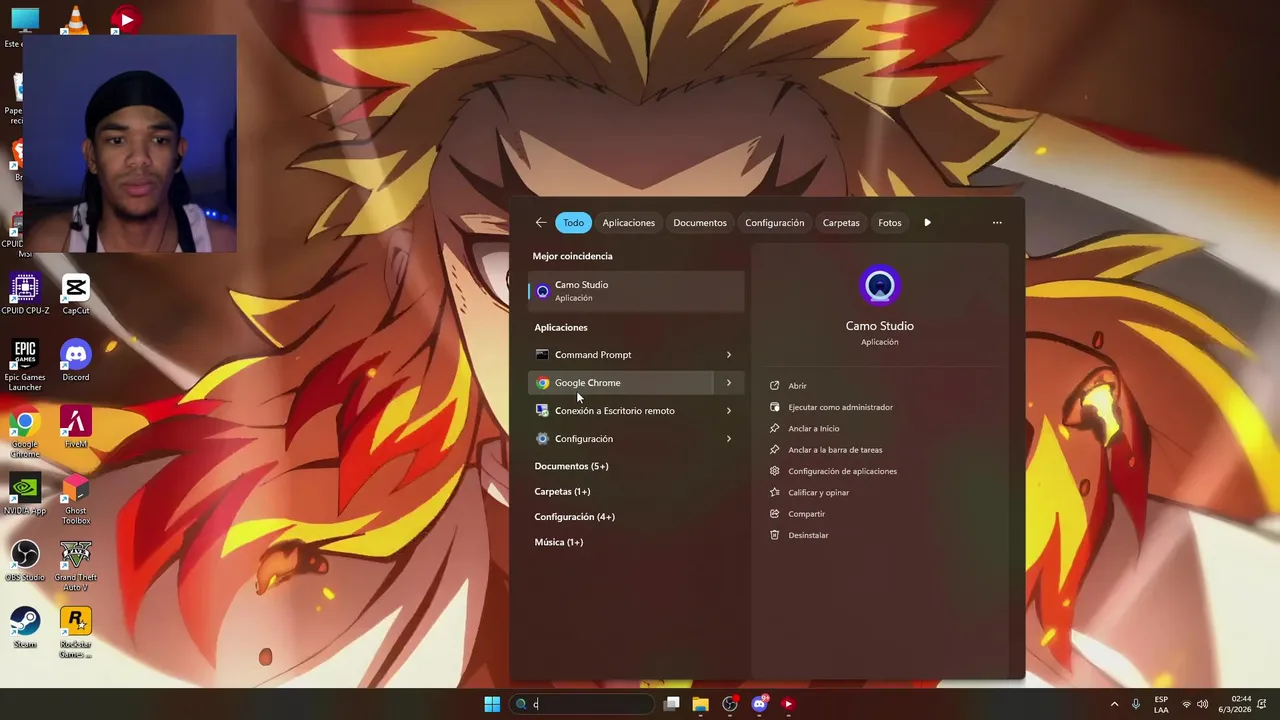
Task: Select the VLC cone desktop icon
Action: tap(76, 19)
